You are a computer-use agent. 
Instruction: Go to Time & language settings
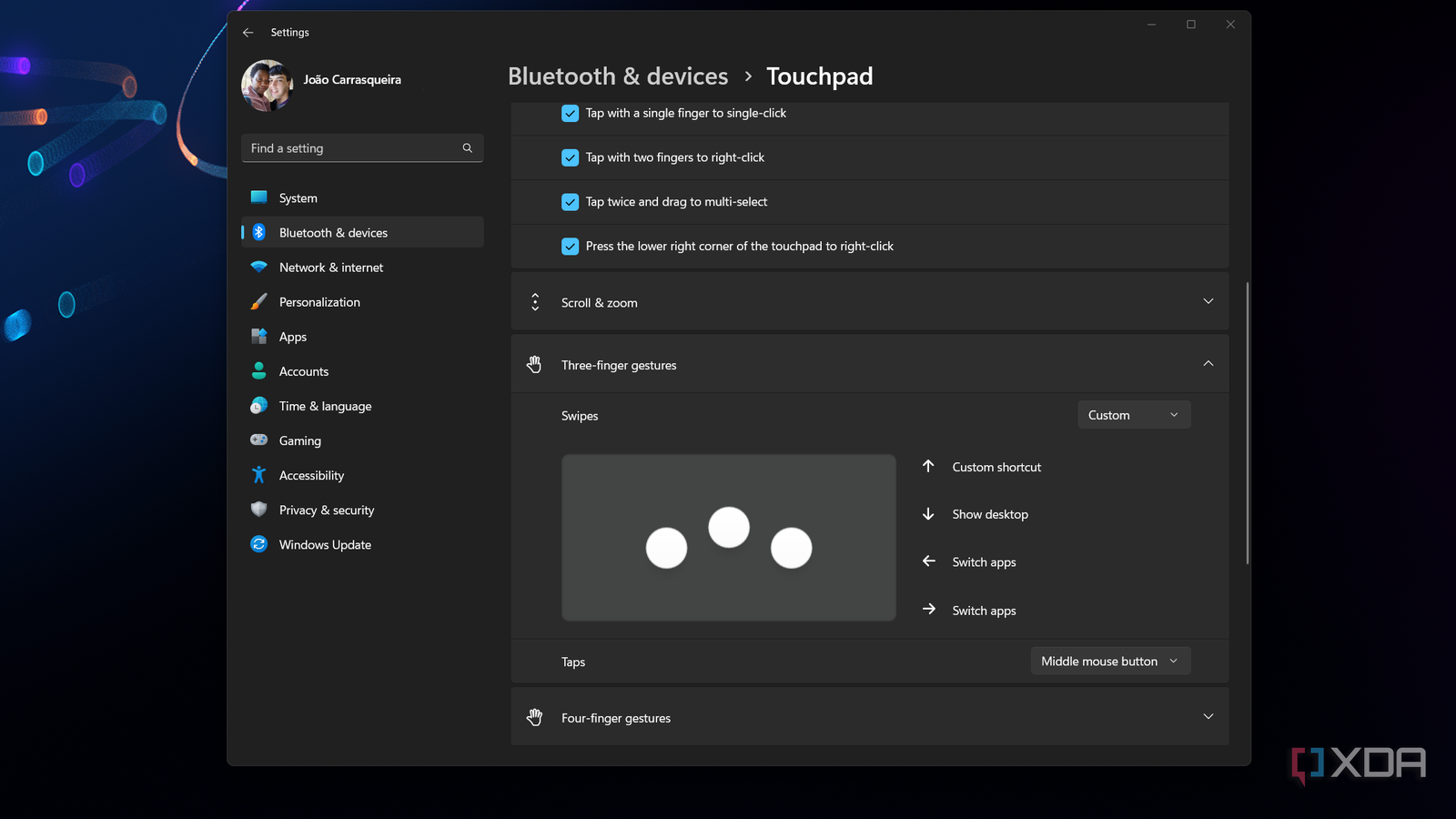(x=325, y=406)
